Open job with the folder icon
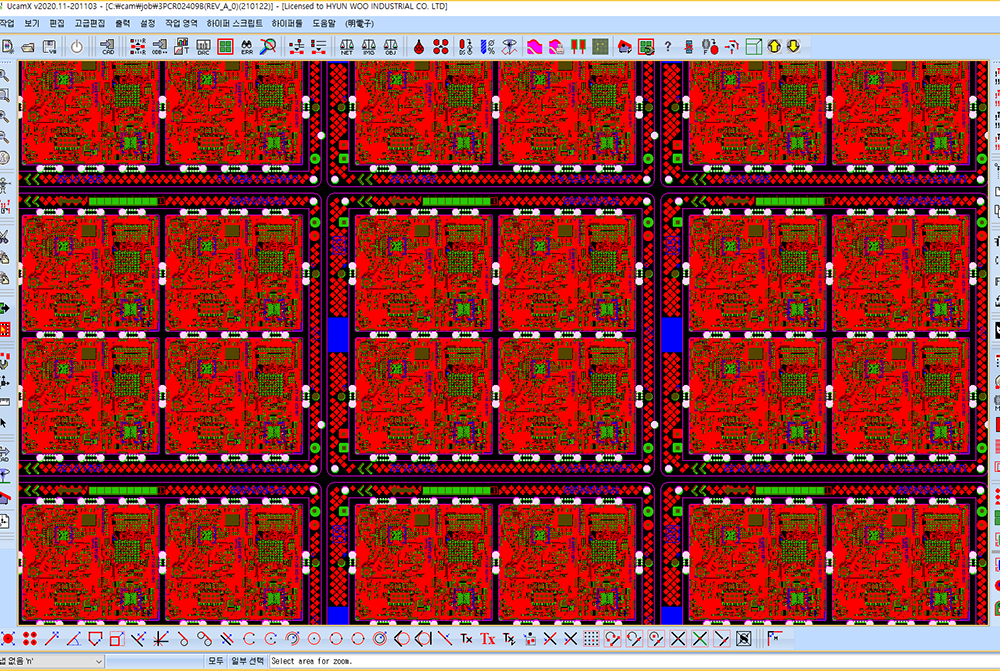This screenshot has height=671, width=1000. 27,47
